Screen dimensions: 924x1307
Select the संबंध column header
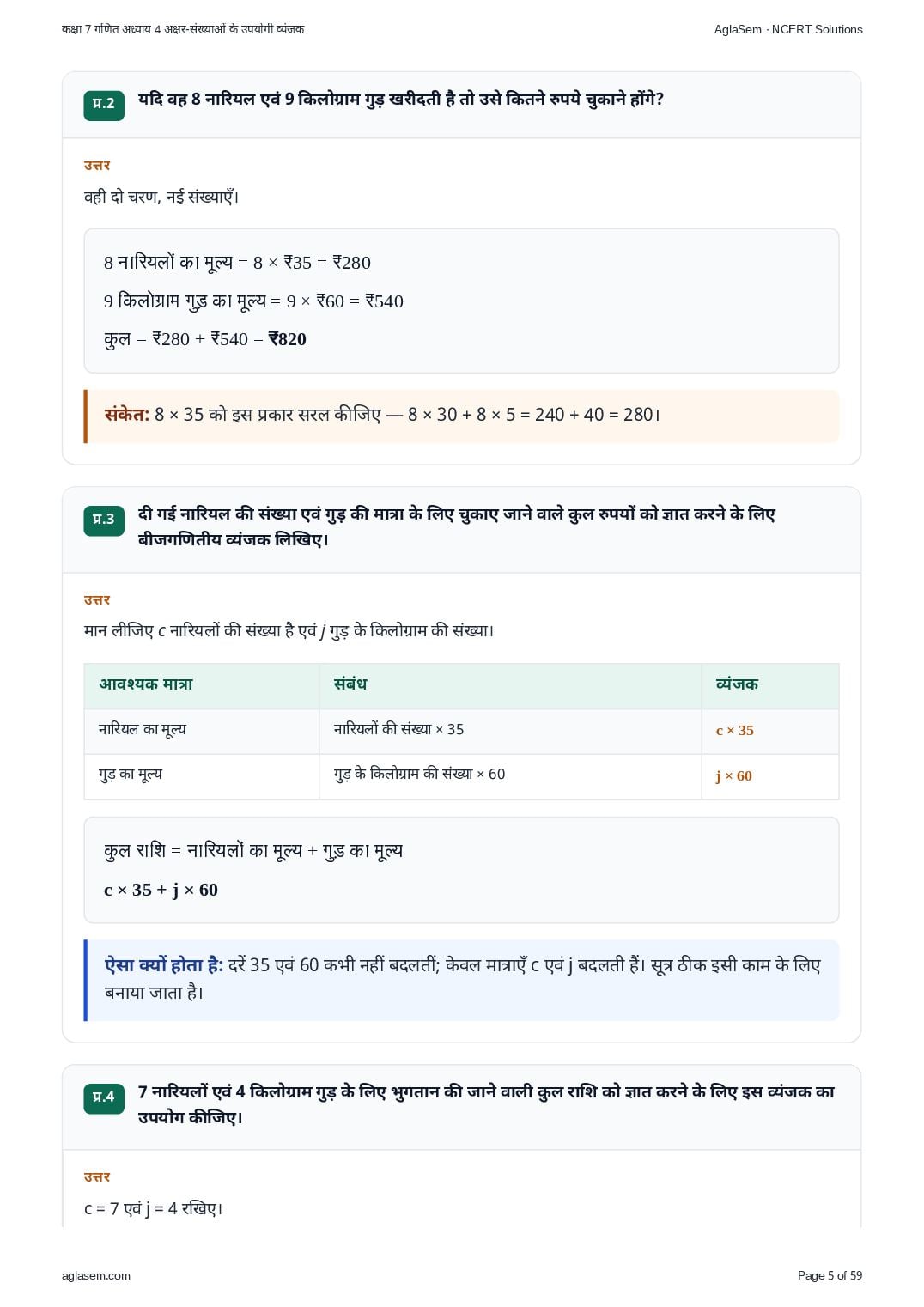point(510,685)
